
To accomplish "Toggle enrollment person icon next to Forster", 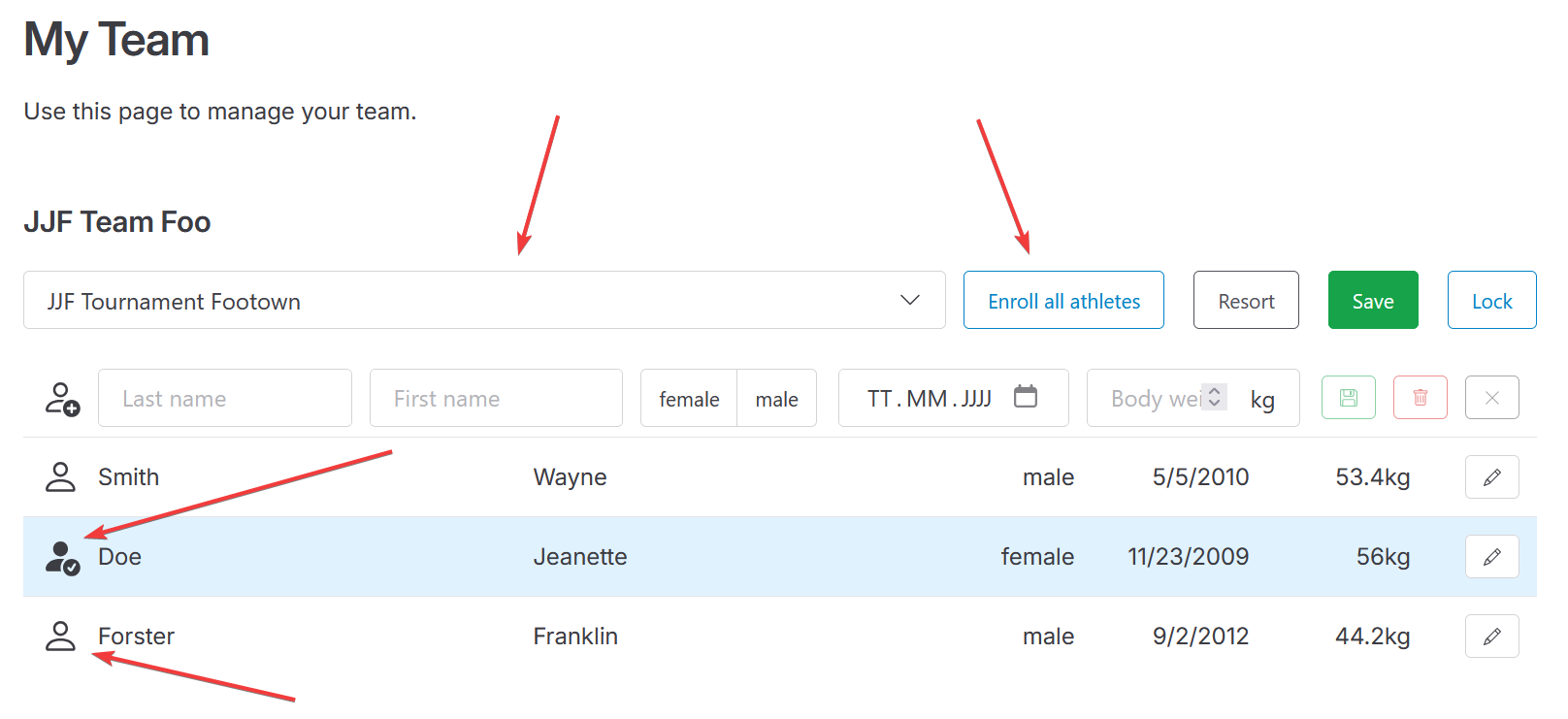I will tap(60, 637).
